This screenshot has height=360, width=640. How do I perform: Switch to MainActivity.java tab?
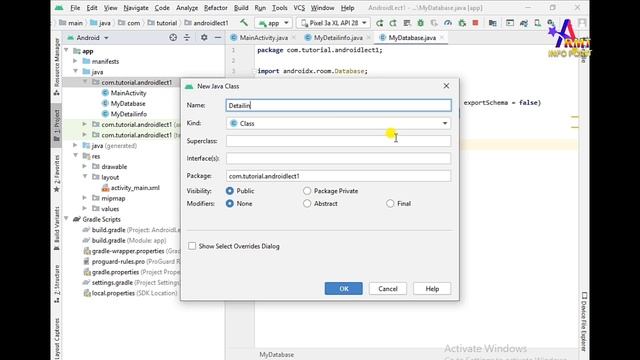coord(263,38)
